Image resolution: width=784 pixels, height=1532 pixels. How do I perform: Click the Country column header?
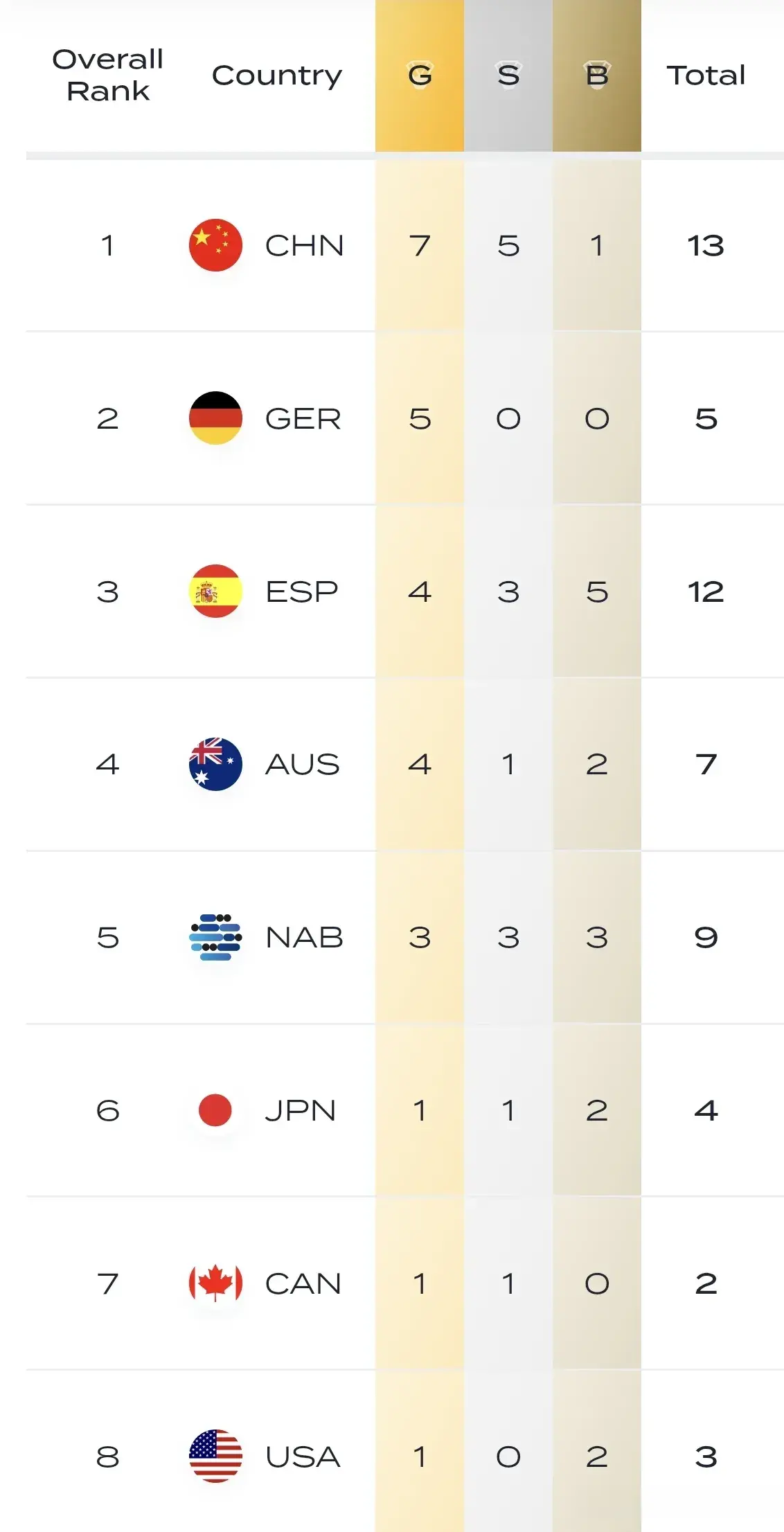277,75
